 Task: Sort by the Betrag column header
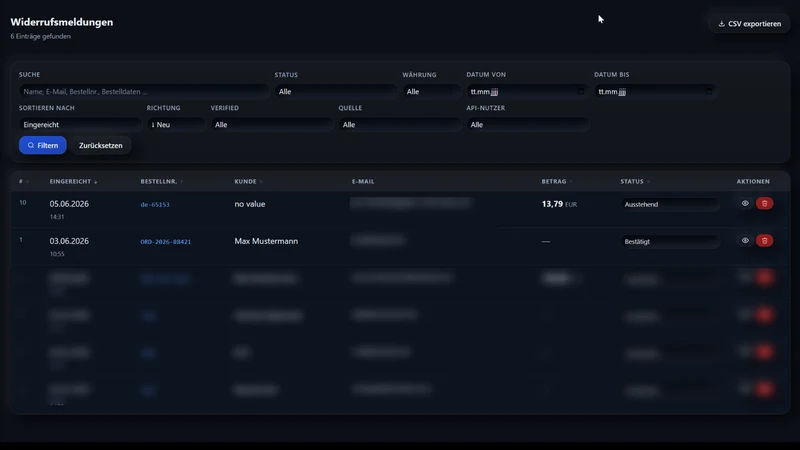coord(556,181)
